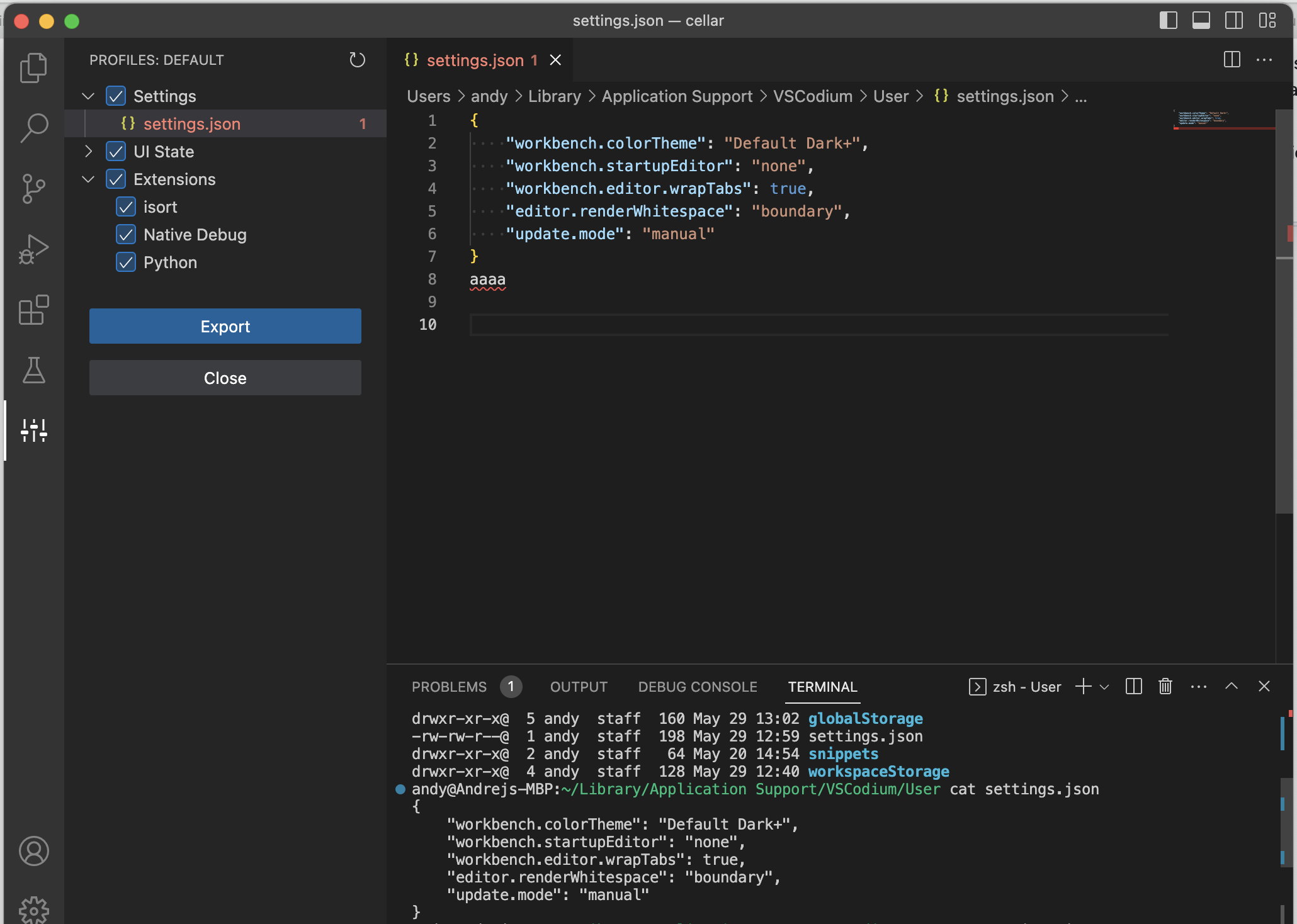Click the Export button
Image resolution: width=1297 pixels, height=924 pixels.
[225, 326]
